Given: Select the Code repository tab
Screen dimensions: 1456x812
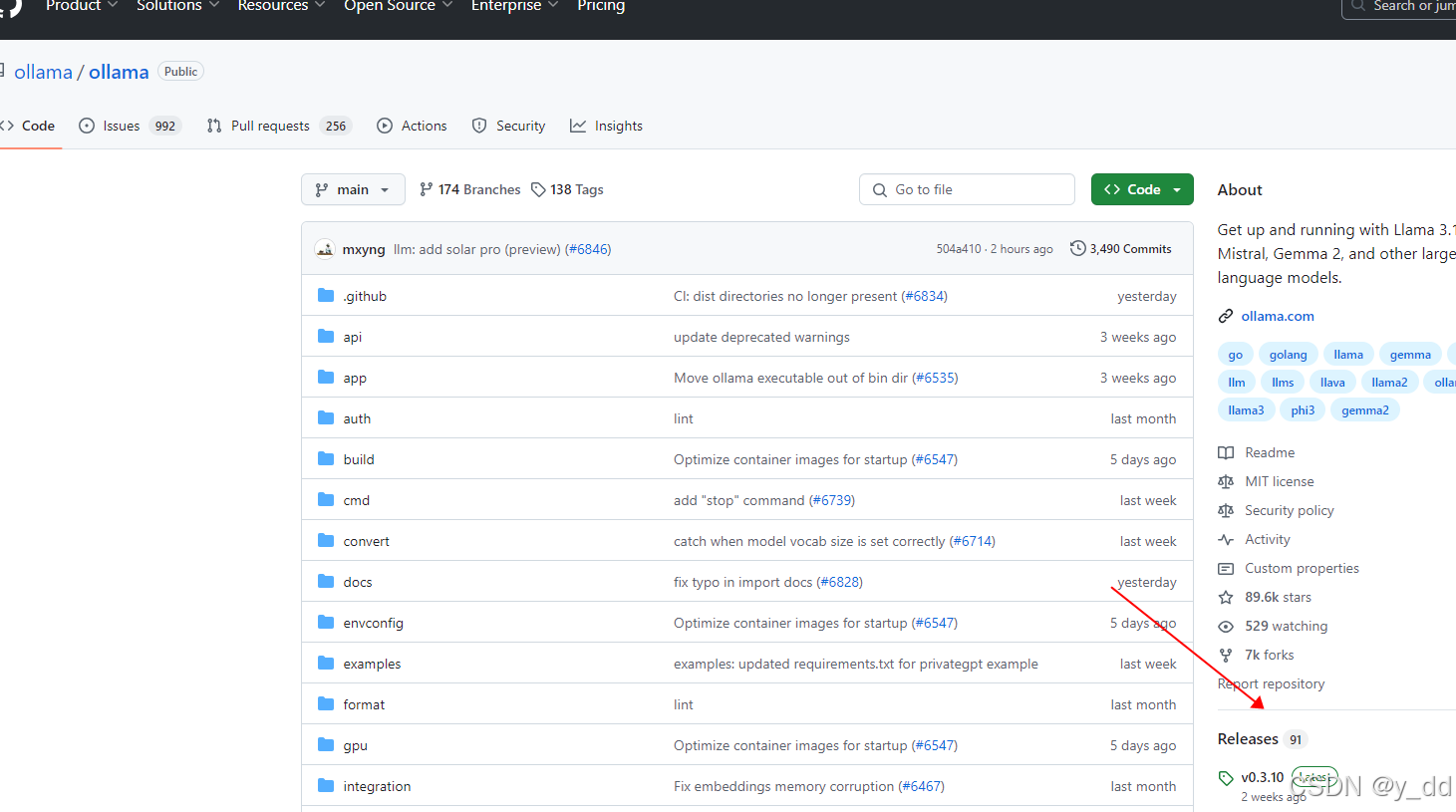Looking at the screenshot, I should pyautogui.click(x=28, y=126).
